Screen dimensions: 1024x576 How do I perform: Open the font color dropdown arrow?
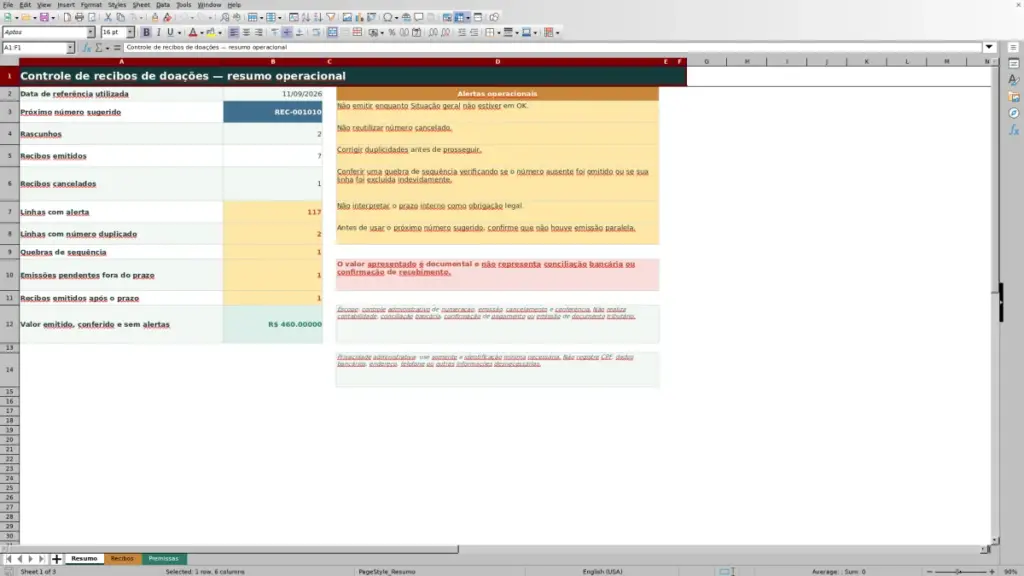(x=202, y=33)
